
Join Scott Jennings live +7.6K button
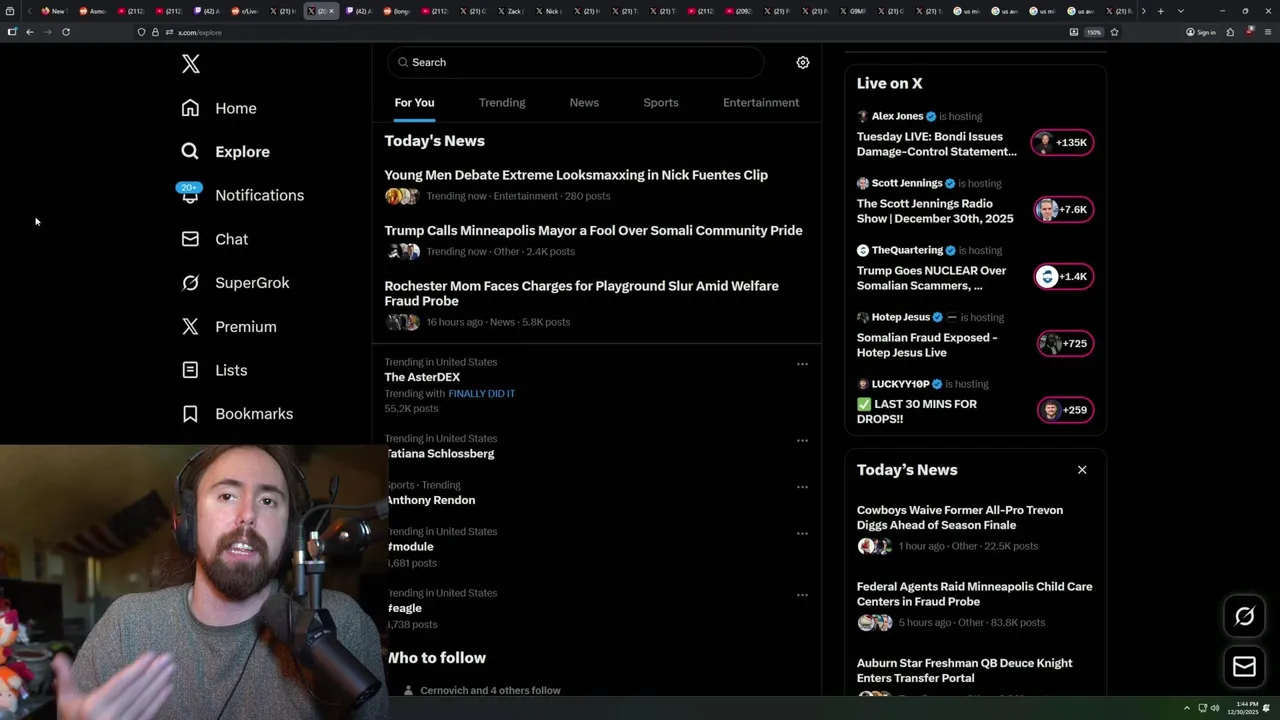tap(1063, 209)
